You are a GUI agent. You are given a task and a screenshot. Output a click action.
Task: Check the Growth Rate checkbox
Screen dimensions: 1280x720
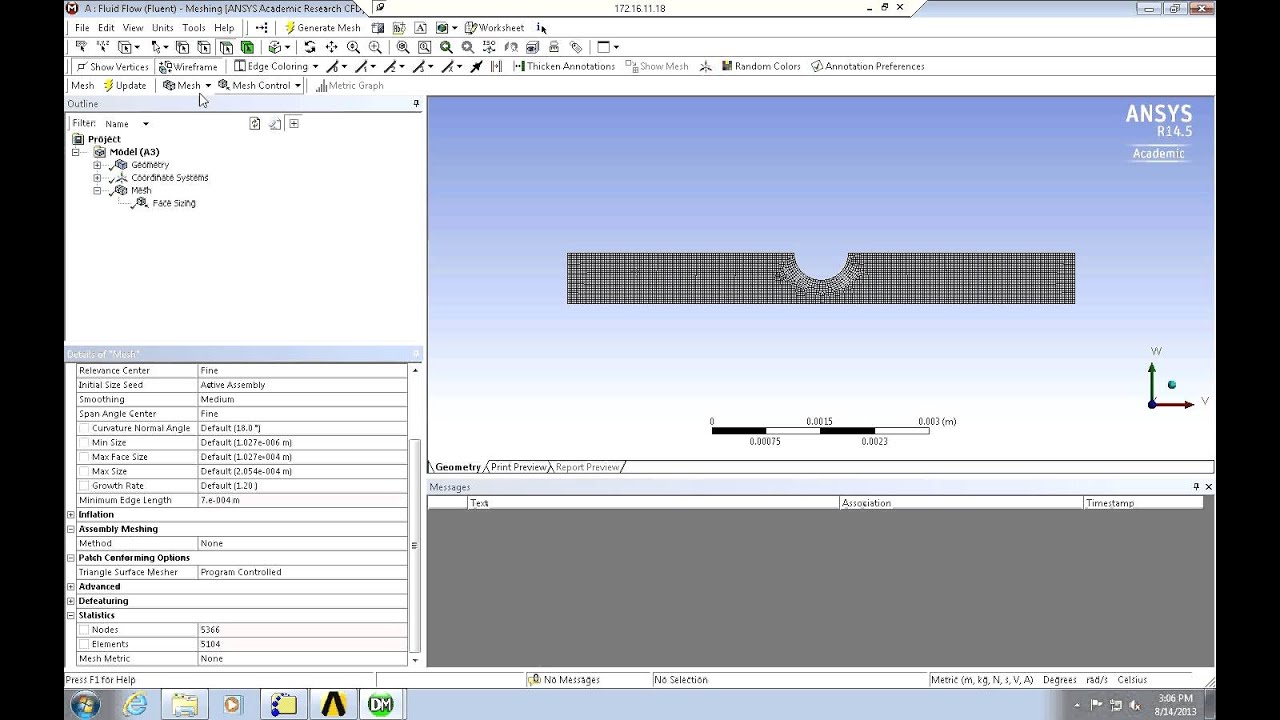tap(84, 486)
